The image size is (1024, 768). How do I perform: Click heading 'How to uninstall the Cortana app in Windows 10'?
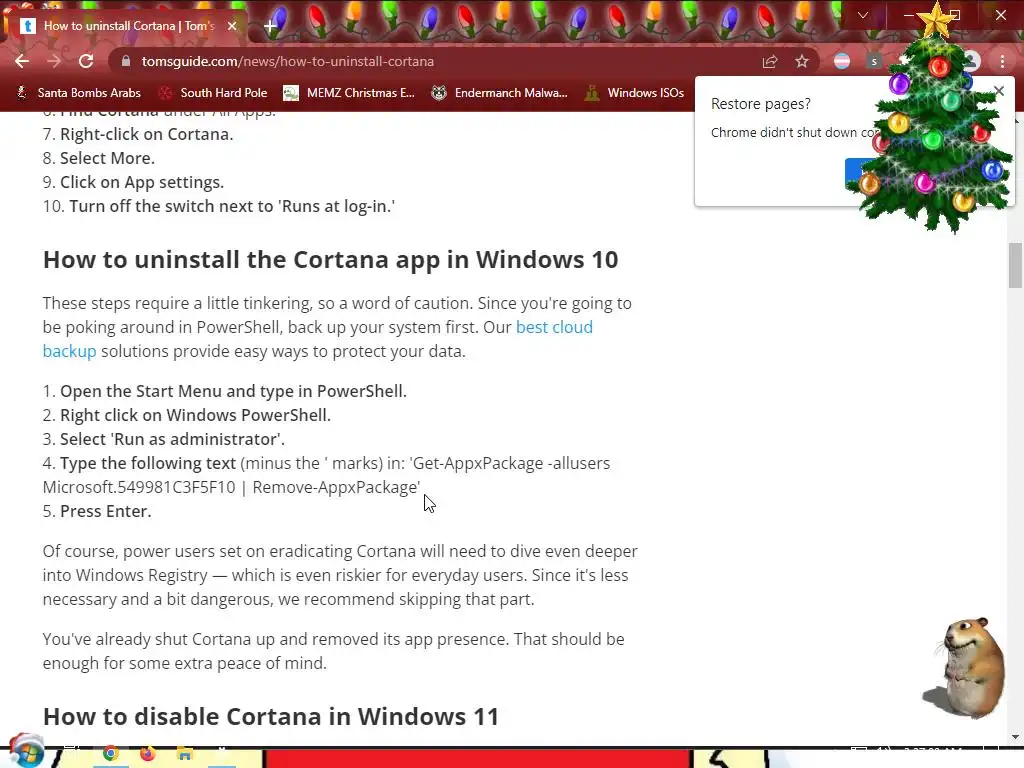click(x=330, y=259)
